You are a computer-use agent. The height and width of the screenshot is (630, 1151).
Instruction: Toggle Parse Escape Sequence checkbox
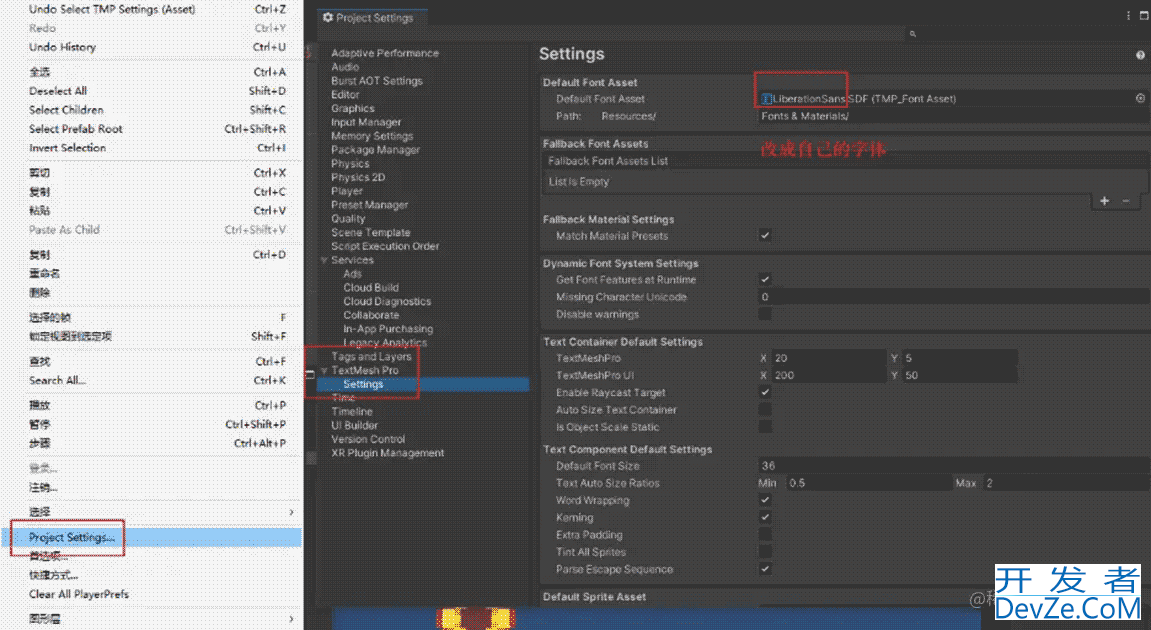765,569
